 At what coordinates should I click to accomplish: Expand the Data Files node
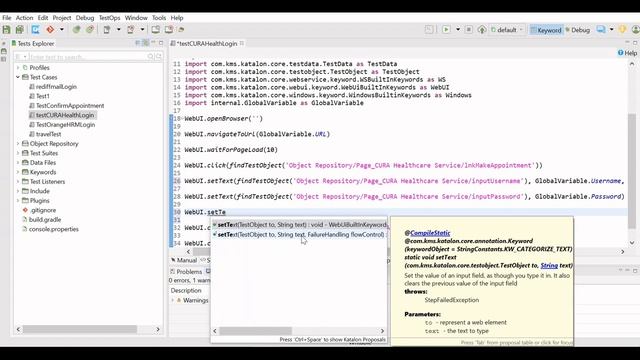(x=18, y=162)
